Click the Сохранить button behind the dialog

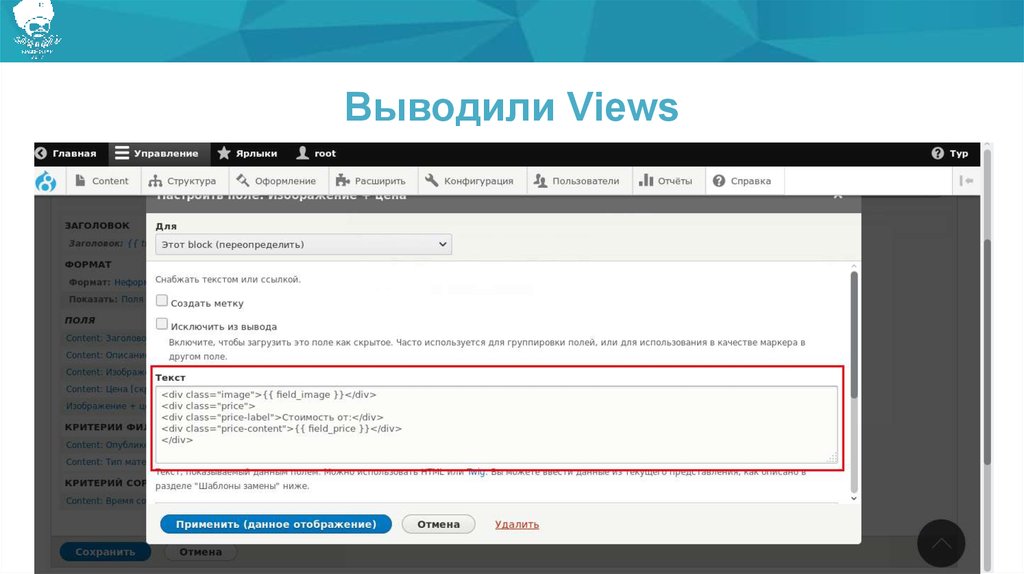click(x=105, y=552)
